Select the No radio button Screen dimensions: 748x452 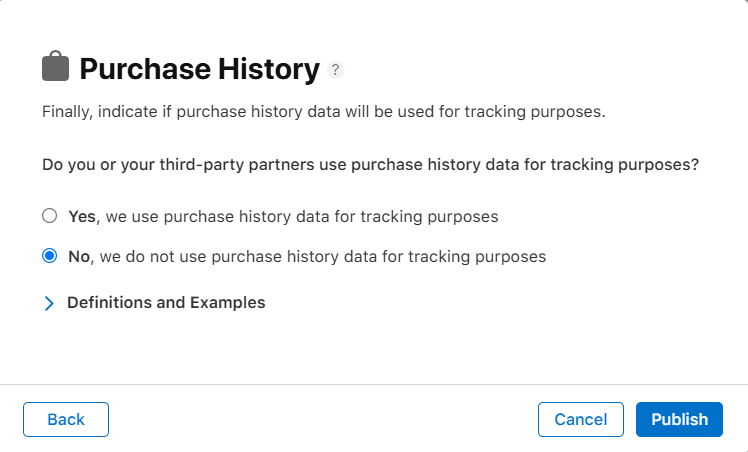click(x=49, y=256)
